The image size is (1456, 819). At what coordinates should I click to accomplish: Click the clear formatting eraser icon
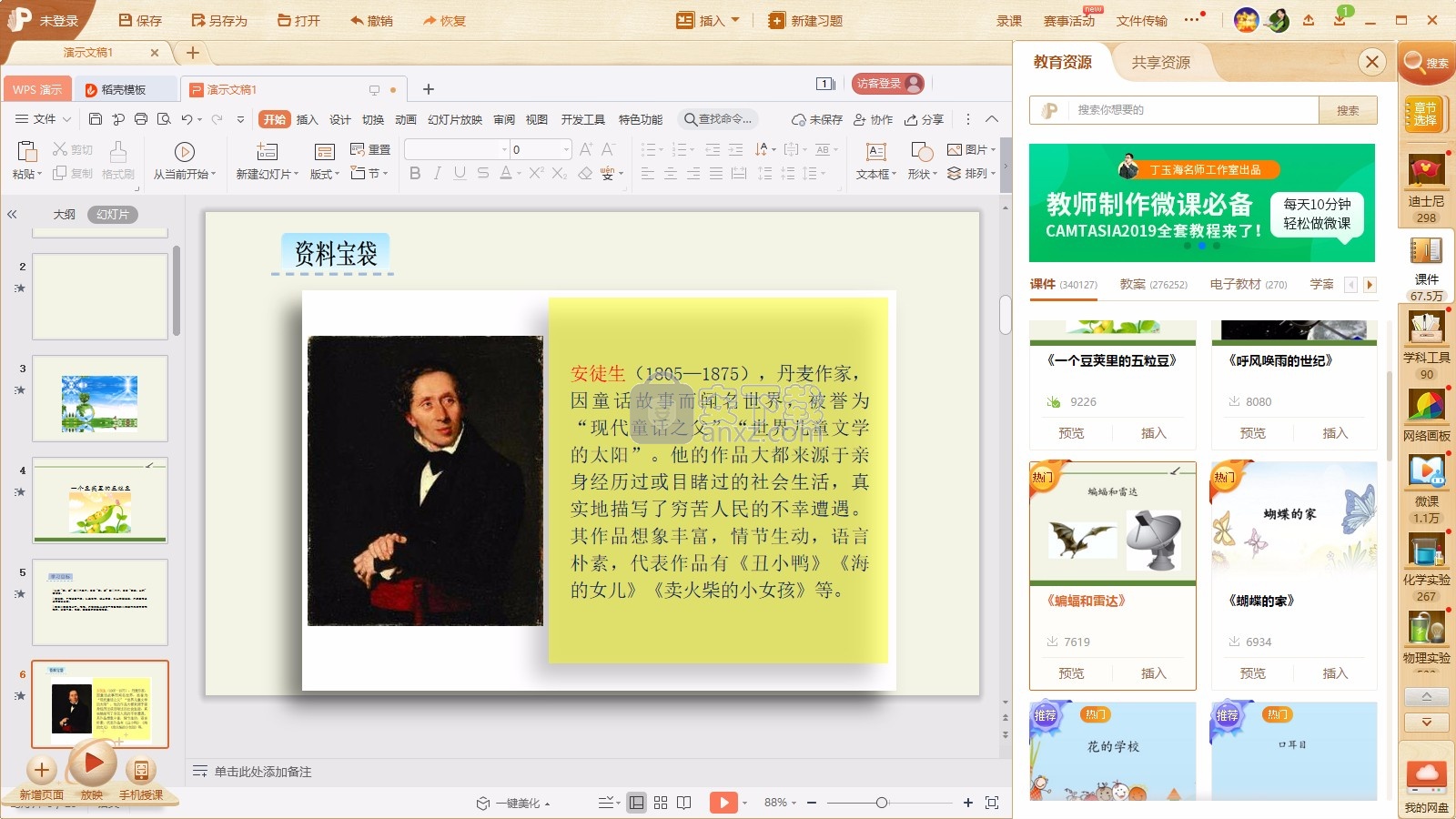coord(585,173)
